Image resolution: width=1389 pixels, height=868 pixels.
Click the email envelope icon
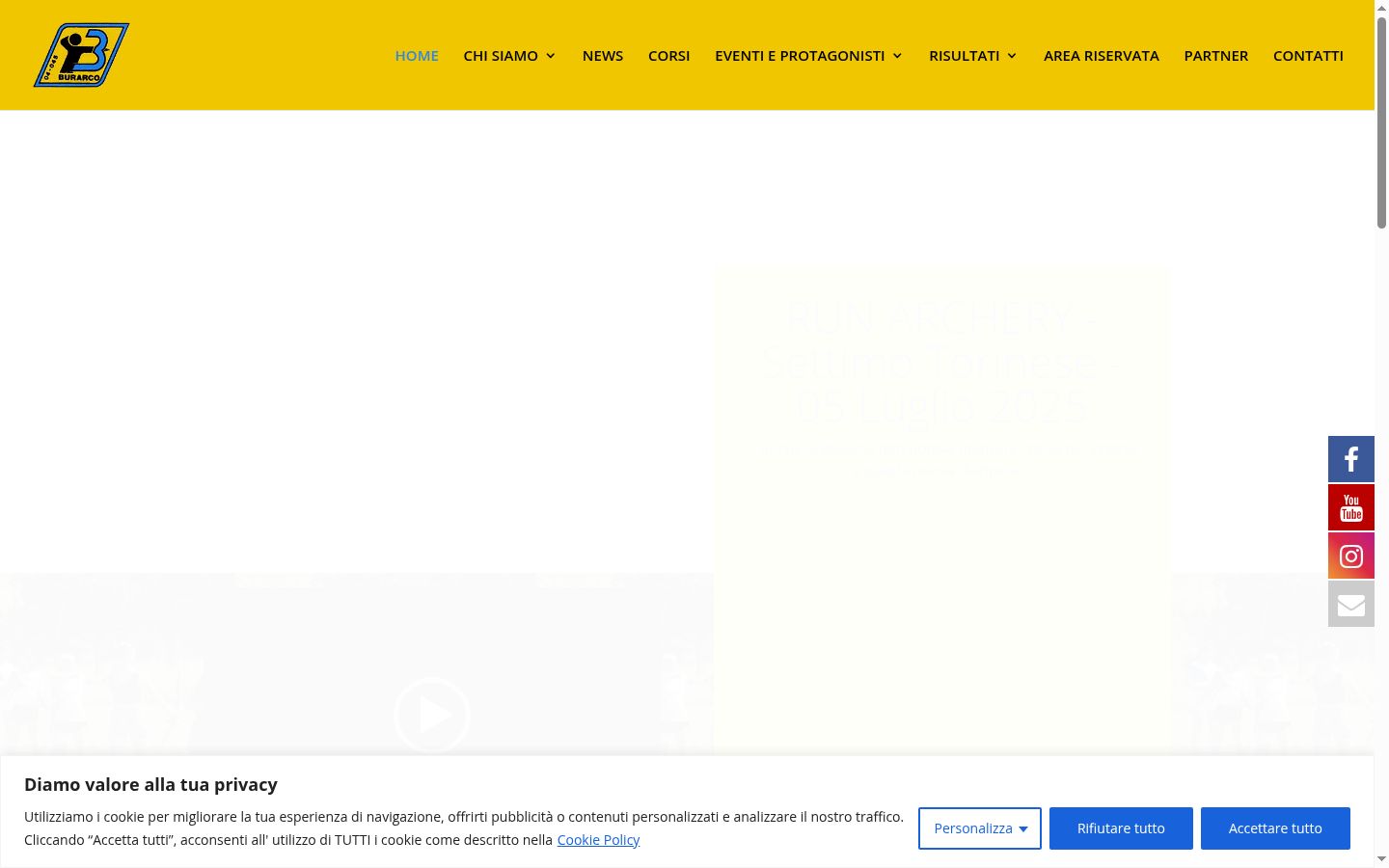click(1351, 604)
